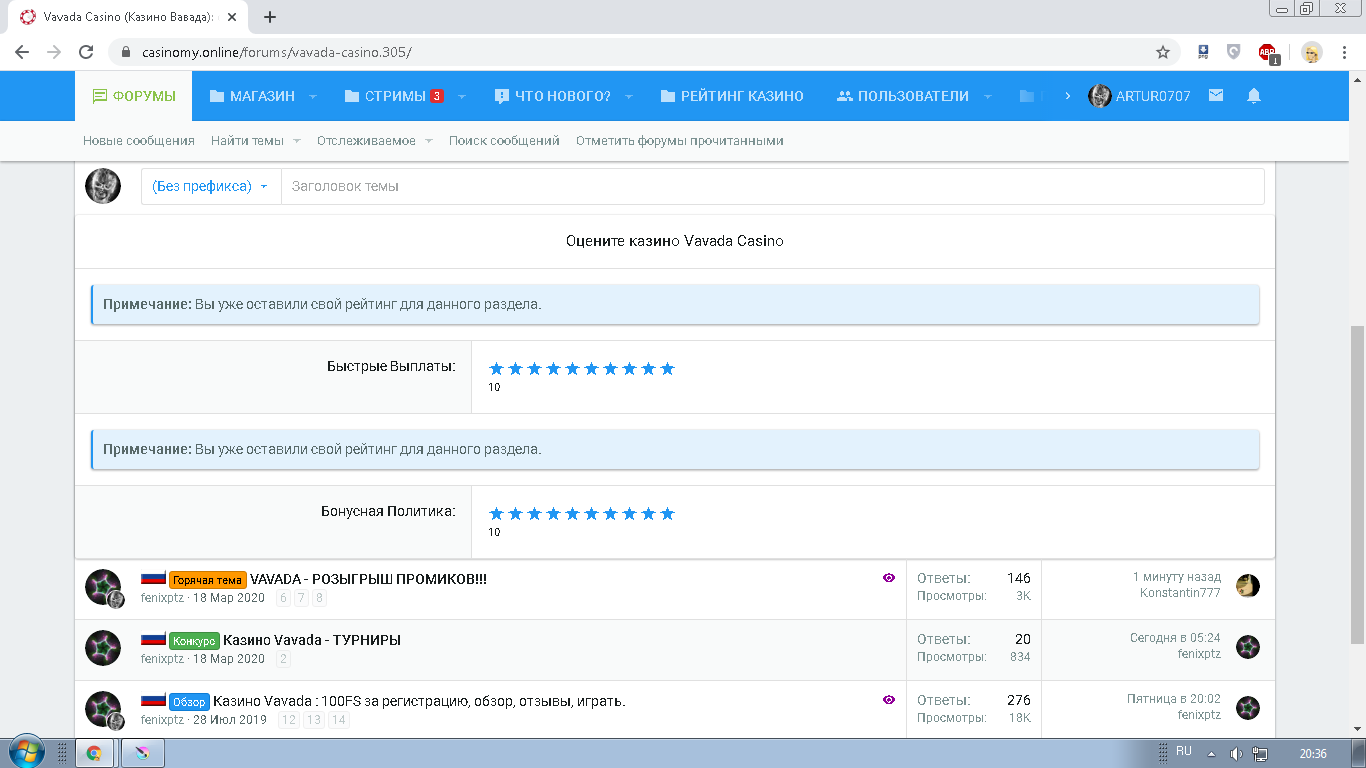Expand the ЧТО НОВОГО? dropdown arrow

pyautogui.click(x=629, y=97)
